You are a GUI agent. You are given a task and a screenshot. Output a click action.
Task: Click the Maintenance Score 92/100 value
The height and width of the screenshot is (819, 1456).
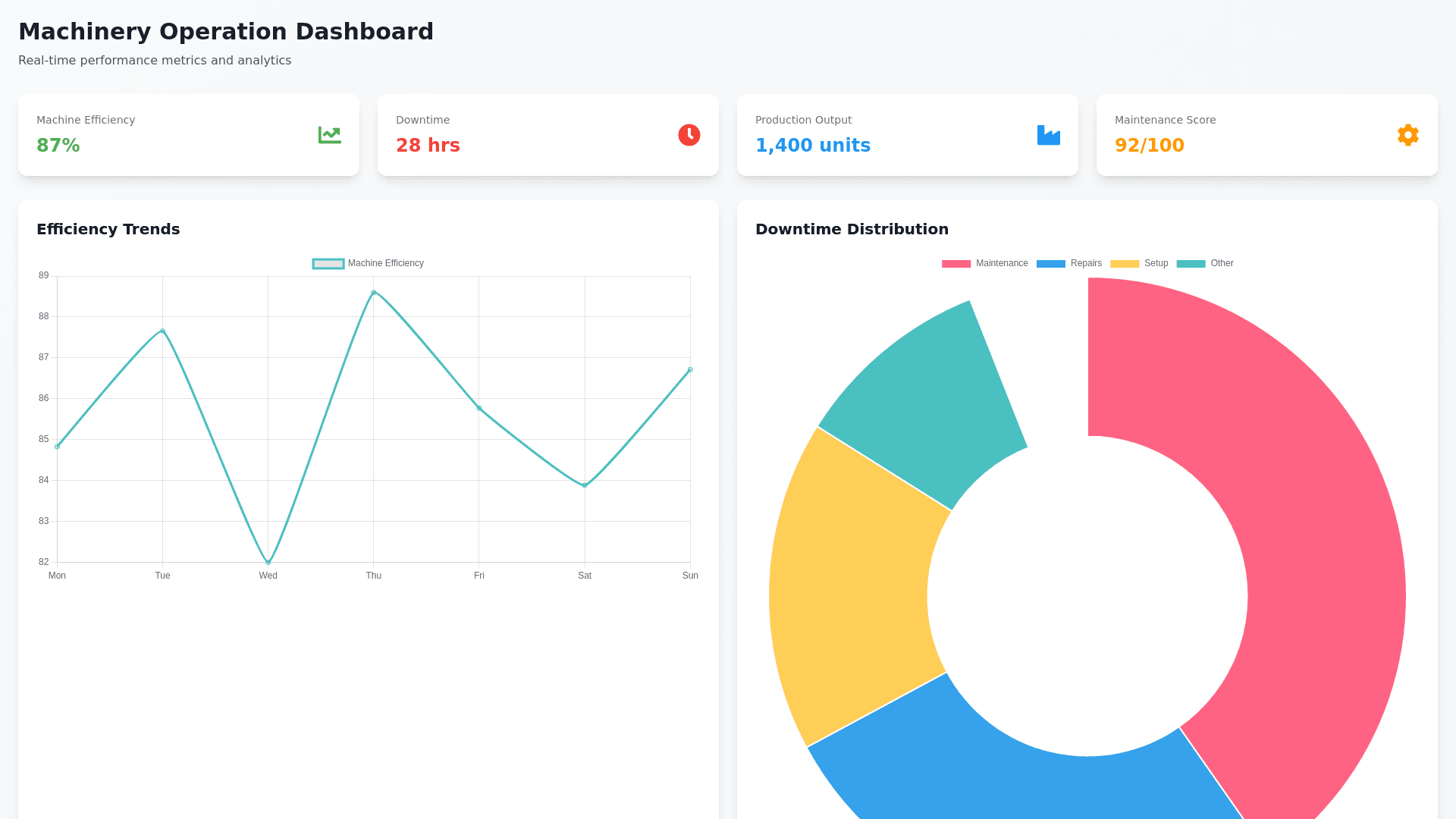tap(1149, 146)
